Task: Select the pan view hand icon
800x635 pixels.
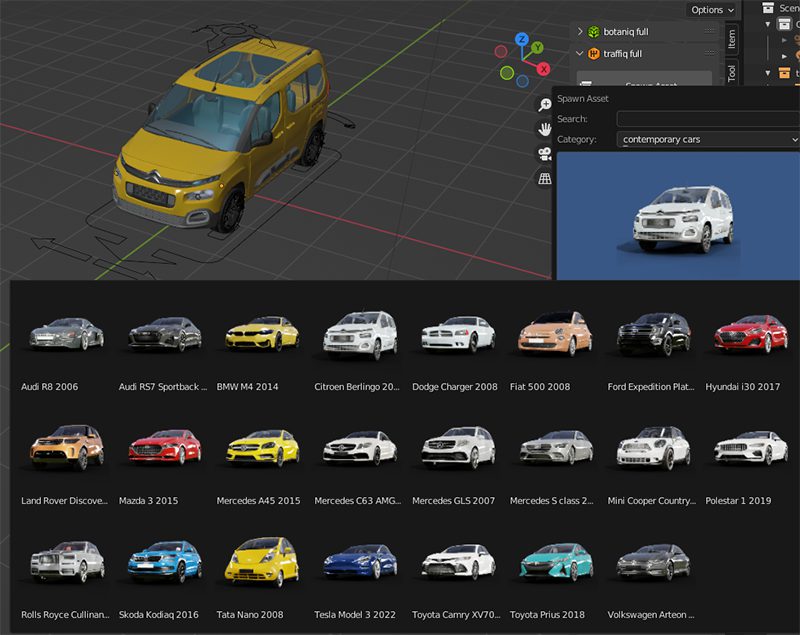Action: click(x=545, y=129)
